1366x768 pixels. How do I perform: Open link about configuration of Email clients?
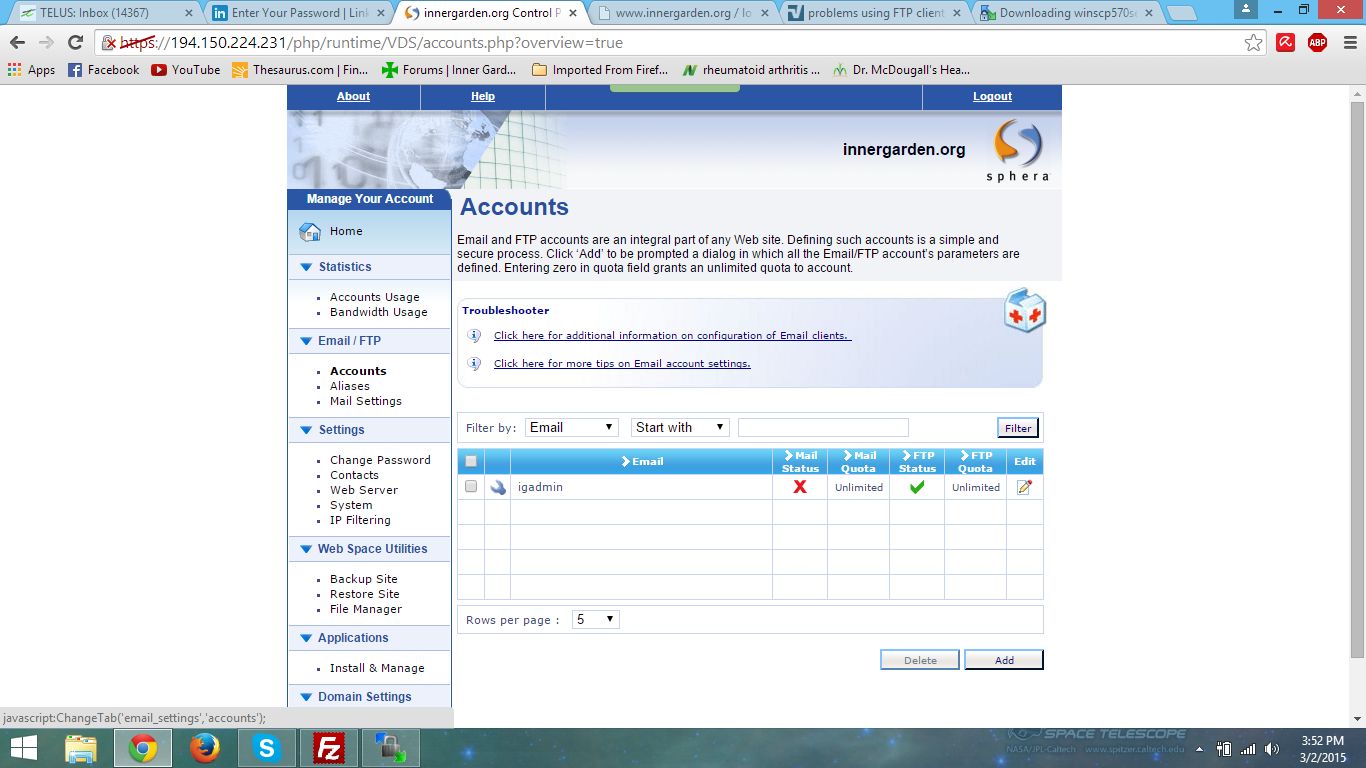(672, 336)
